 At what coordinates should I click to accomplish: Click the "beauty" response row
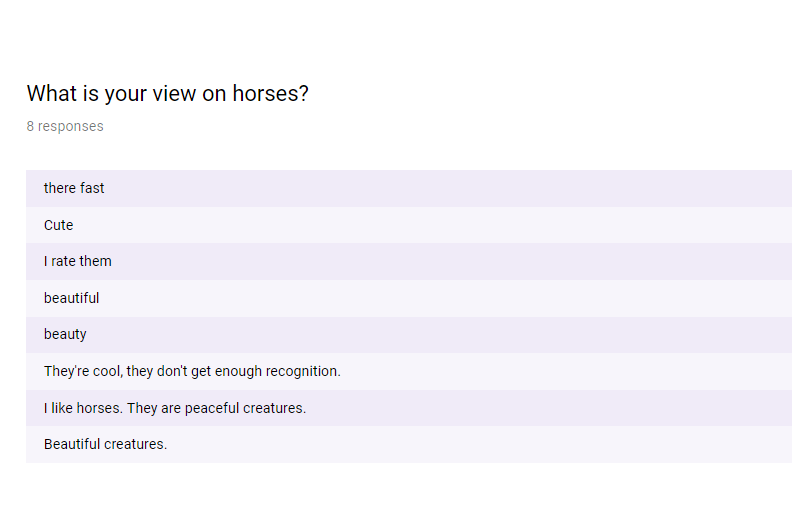[65, 334]
